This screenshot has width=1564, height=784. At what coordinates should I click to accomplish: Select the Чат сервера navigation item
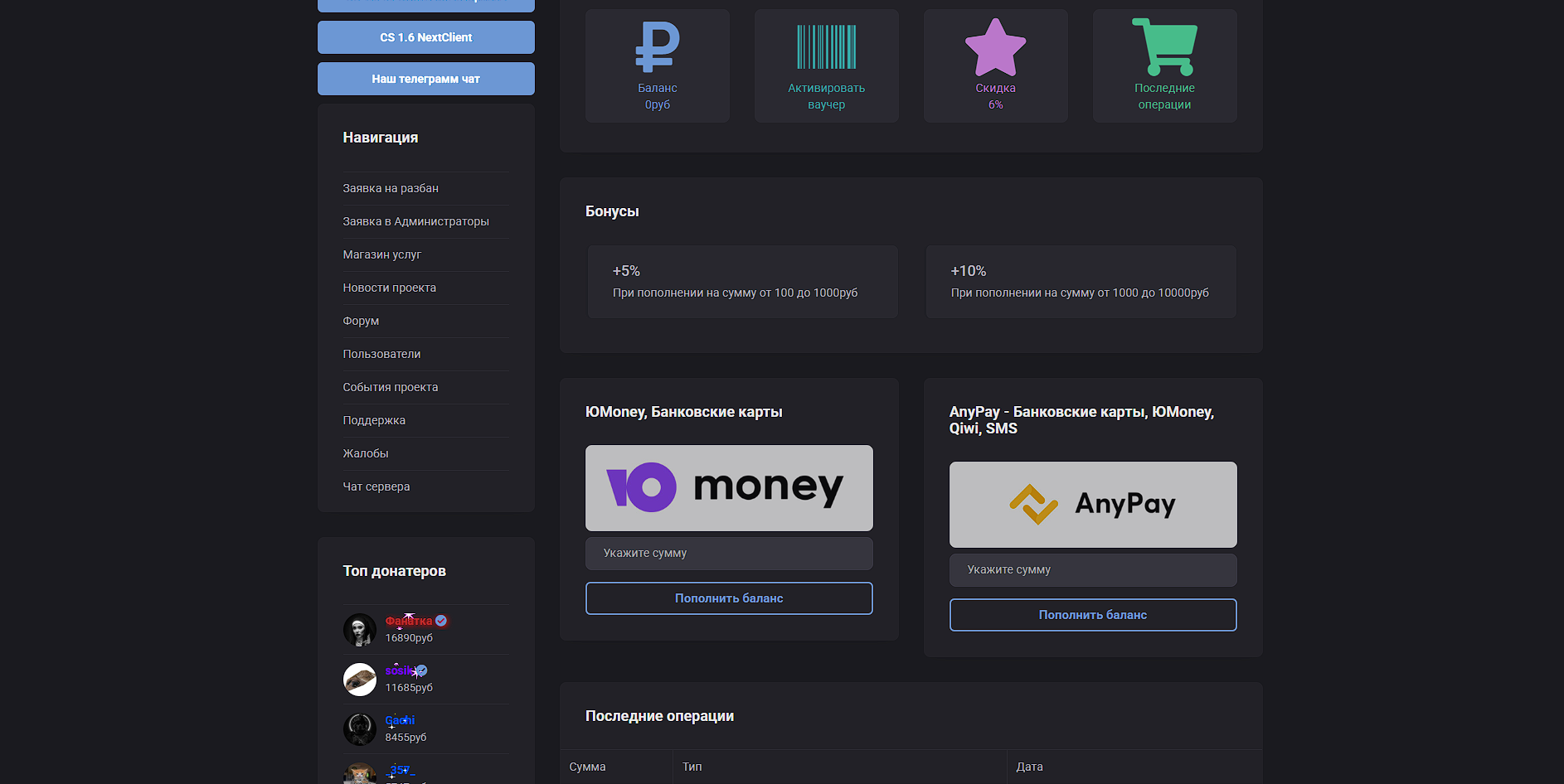click(376, 487)
